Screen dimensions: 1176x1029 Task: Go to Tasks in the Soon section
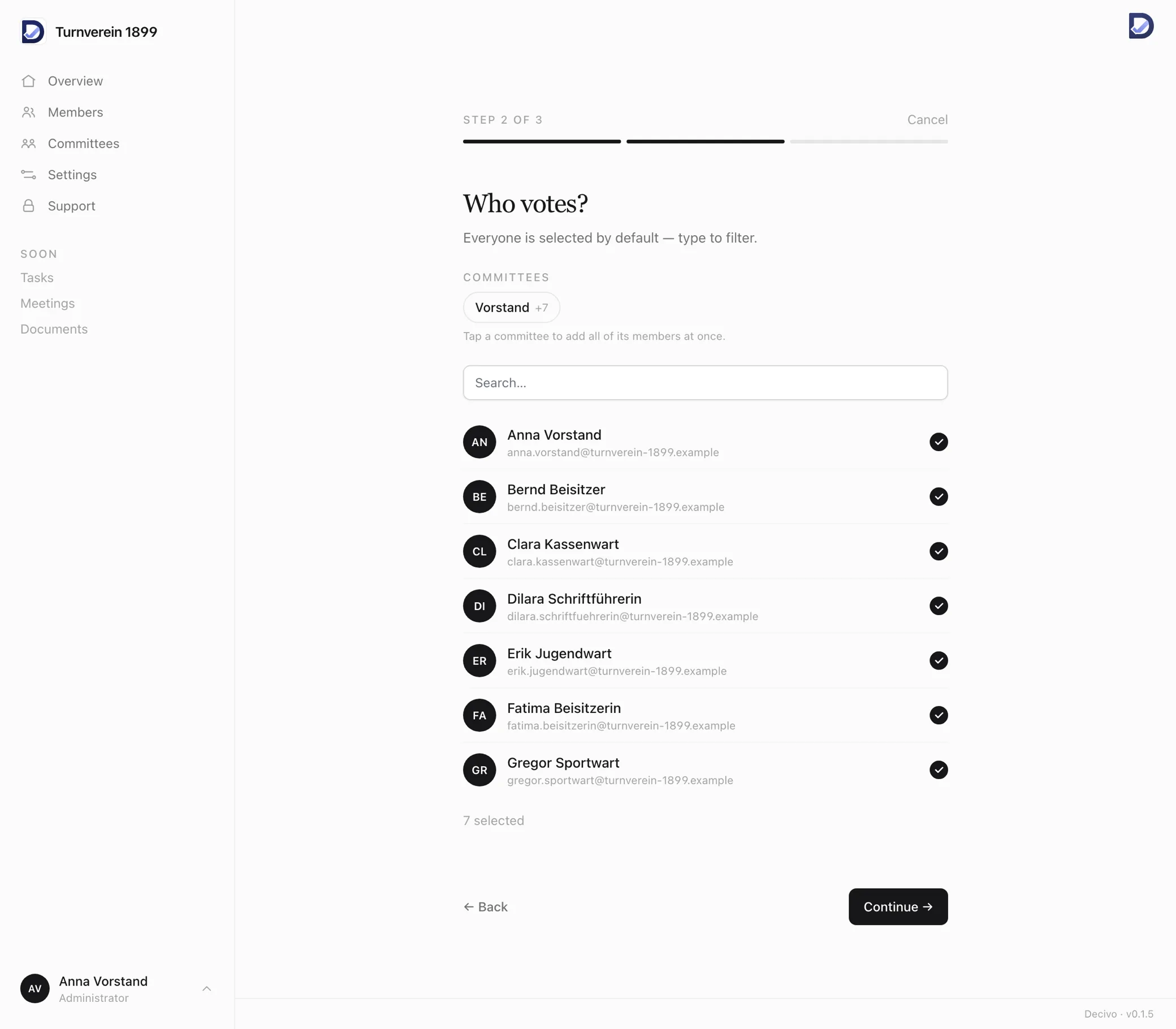(37, 278)
